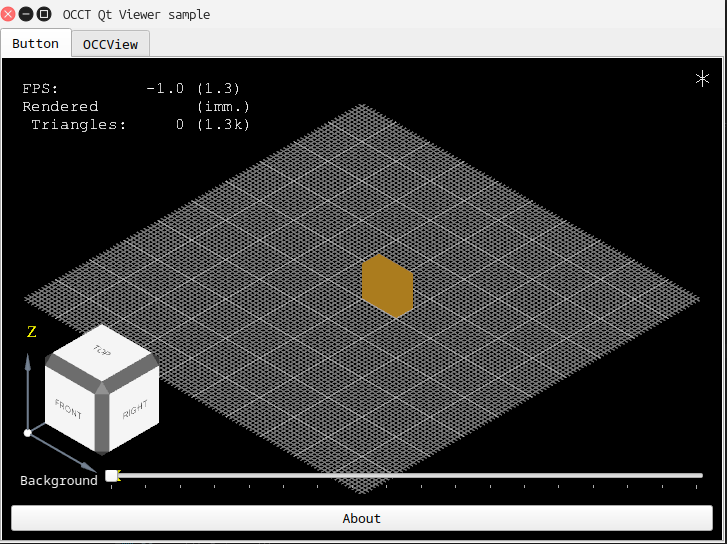Close the OCCT Qt Viewer window
Viewport: 727px width, 544px height.
[9, 14]
